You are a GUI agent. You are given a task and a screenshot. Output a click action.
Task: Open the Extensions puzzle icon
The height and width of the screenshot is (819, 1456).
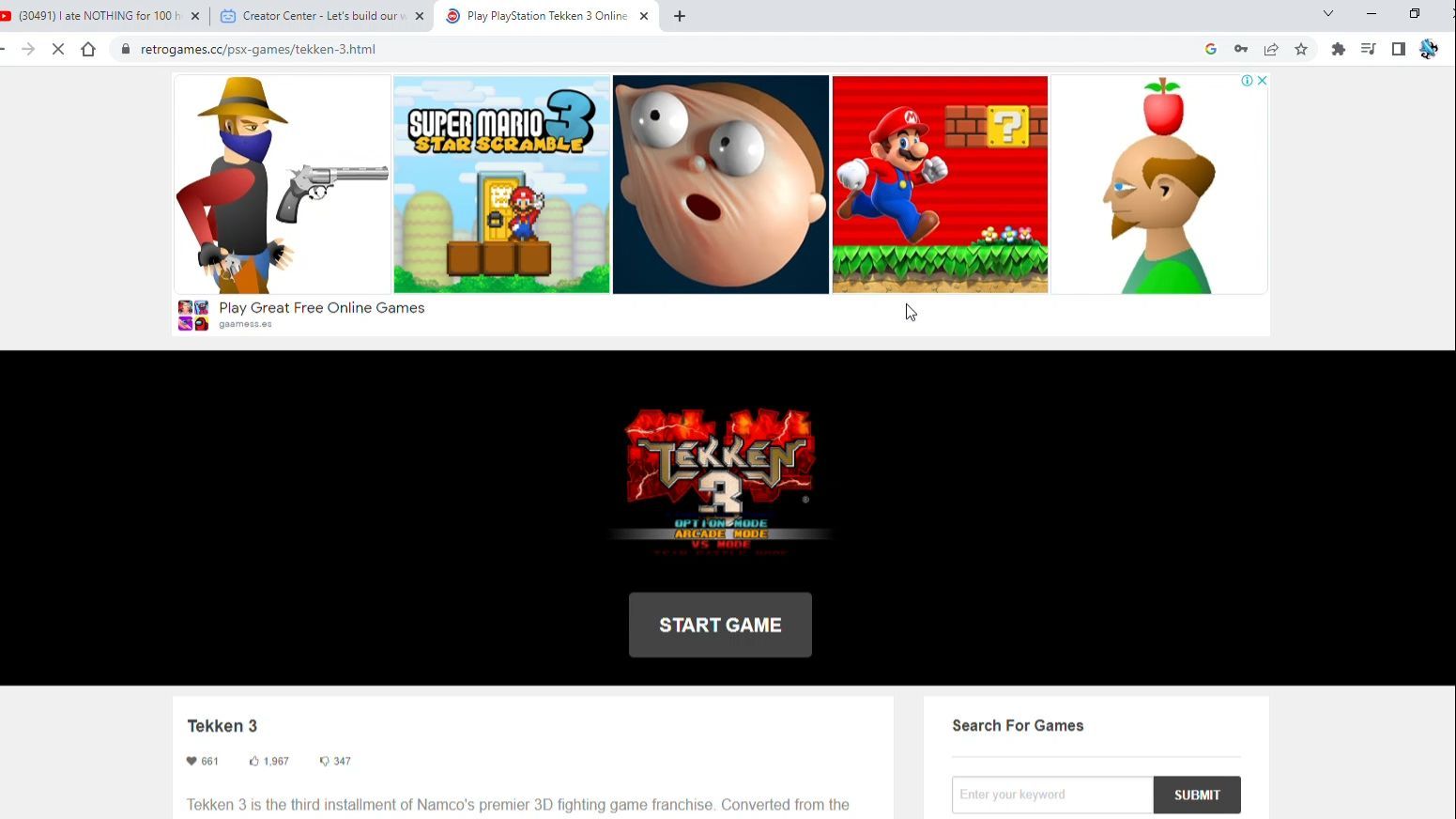coord(1339,50)
